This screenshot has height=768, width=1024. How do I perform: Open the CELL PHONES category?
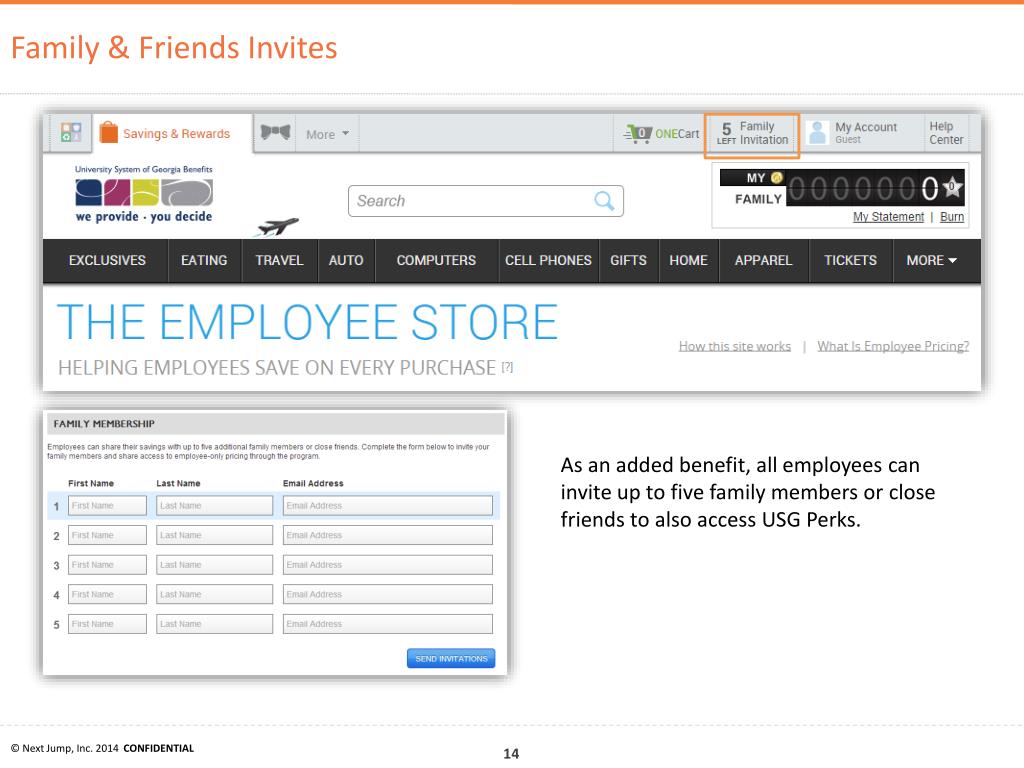point(548,261)
